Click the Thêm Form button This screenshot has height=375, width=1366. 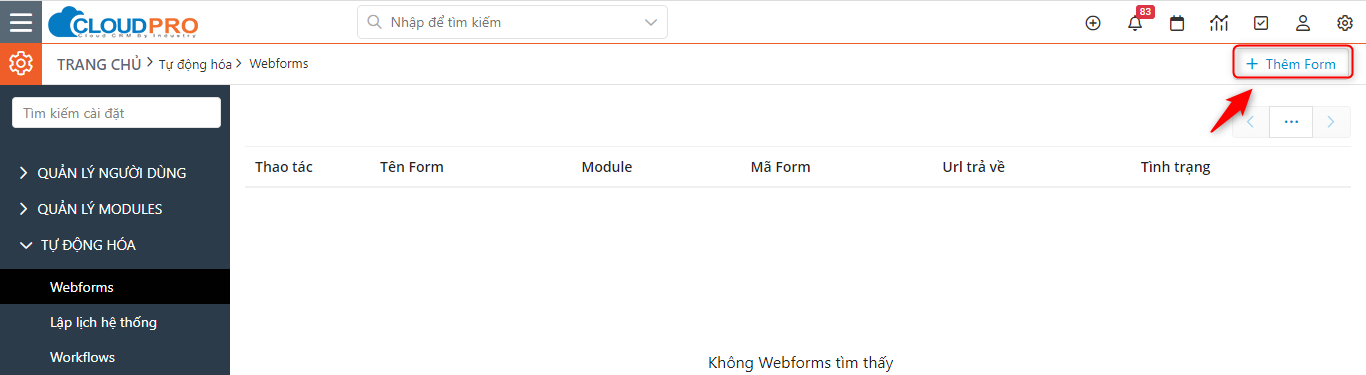(x=1291, y=64)
